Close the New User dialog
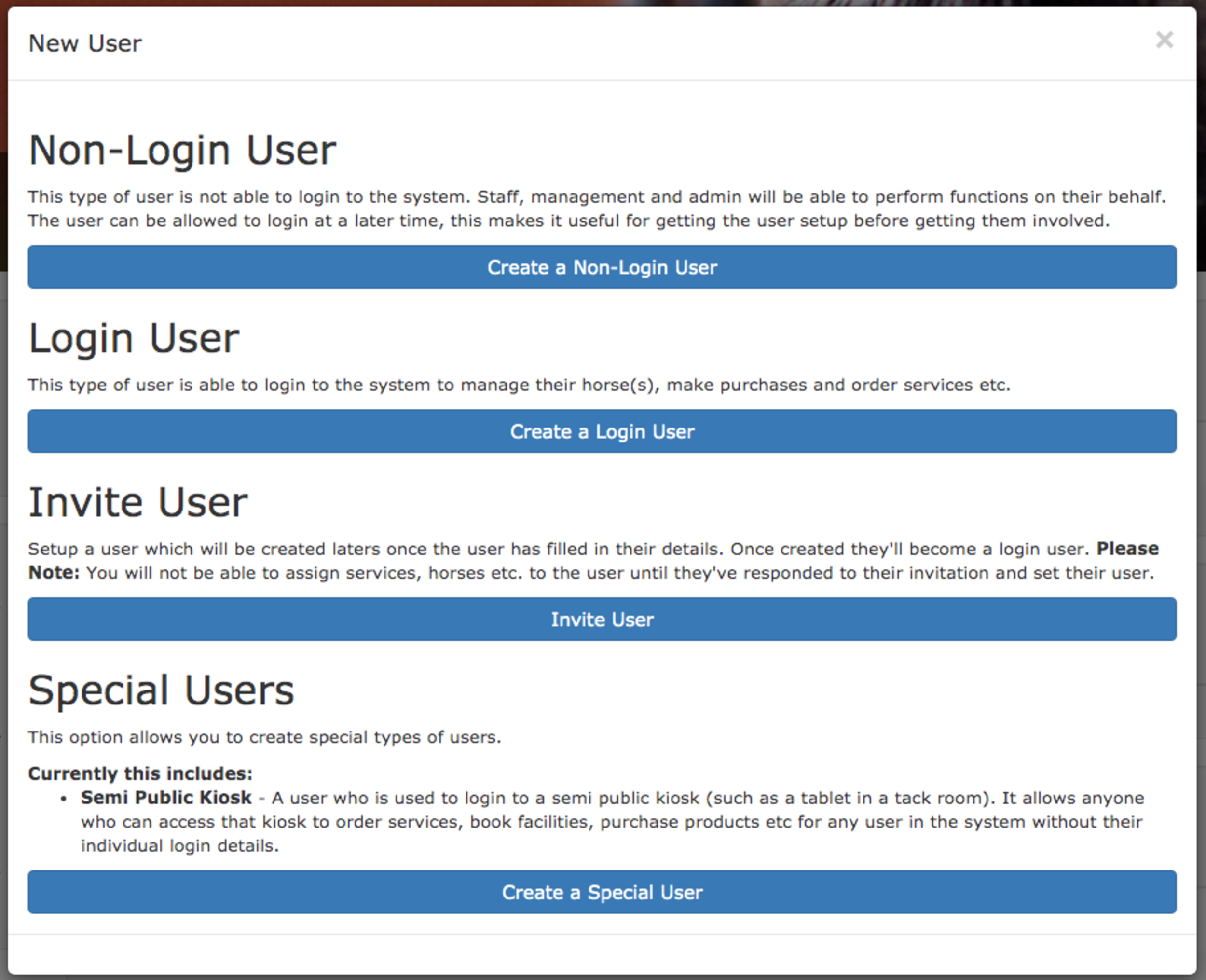This screenshot has height=980, width=1206. coord(1164,40)
